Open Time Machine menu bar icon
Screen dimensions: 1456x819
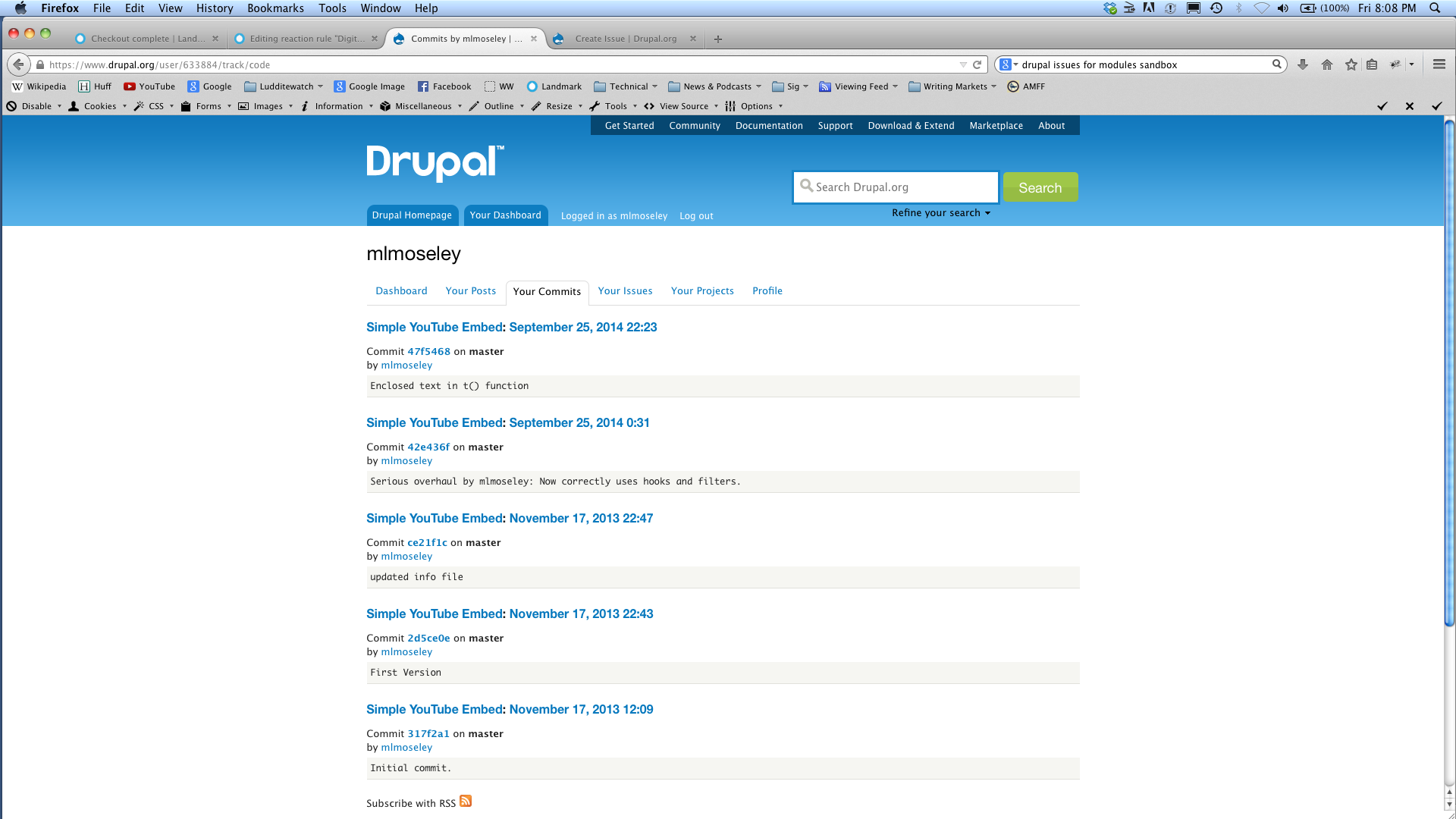(1216, 8)
